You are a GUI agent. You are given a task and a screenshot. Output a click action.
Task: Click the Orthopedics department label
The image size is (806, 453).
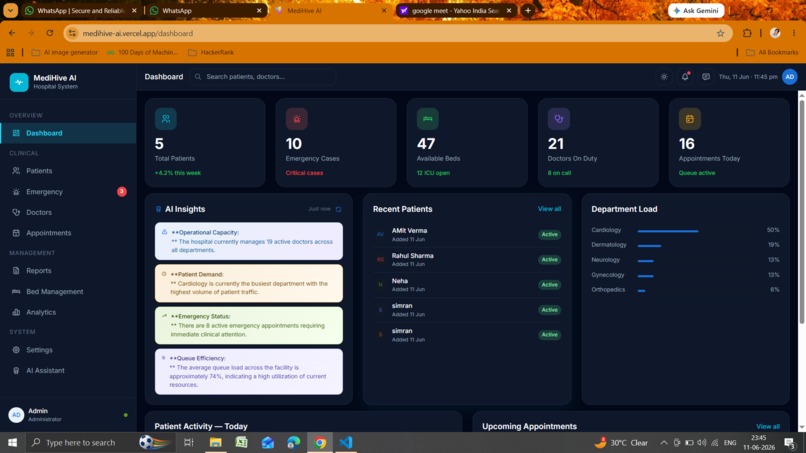(x=608, y=289)
